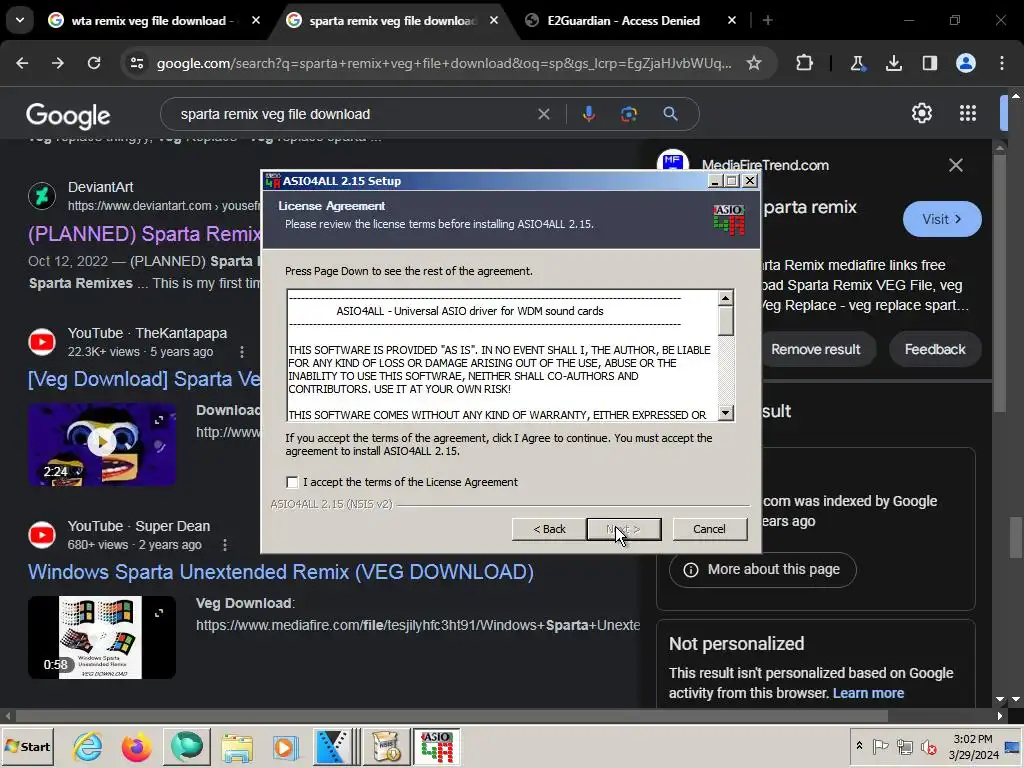Screen dimensions: 1024x768
Task: Reload the Google search page
Action: 94,63
